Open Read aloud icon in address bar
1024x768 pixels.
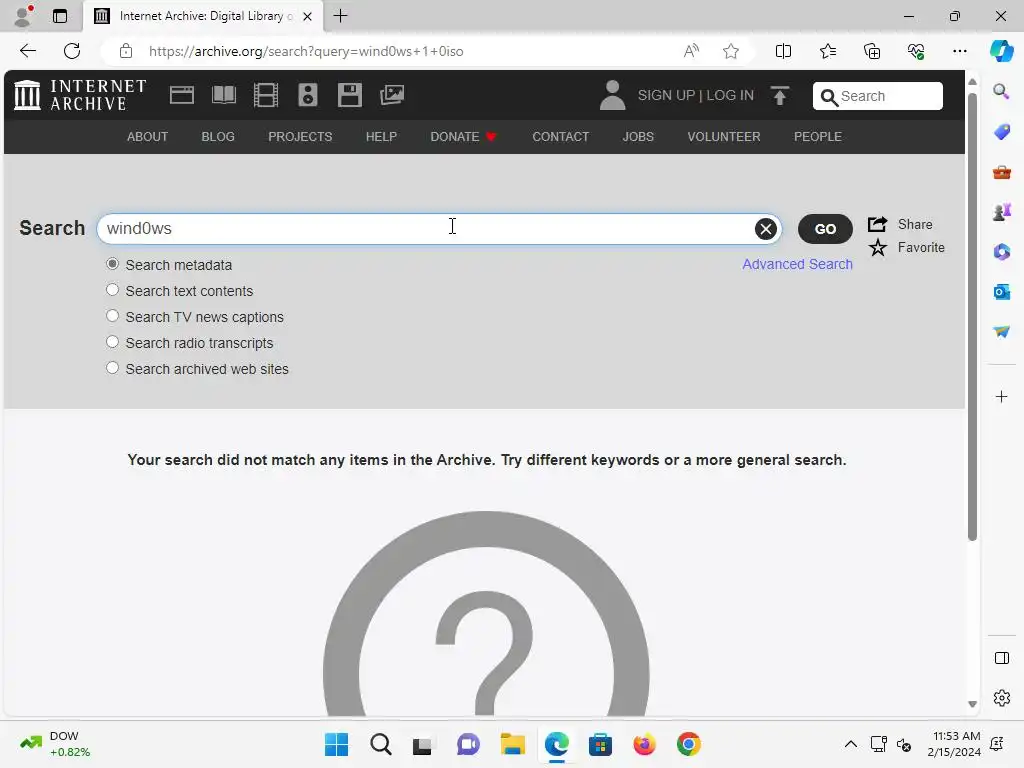(691, 51)
